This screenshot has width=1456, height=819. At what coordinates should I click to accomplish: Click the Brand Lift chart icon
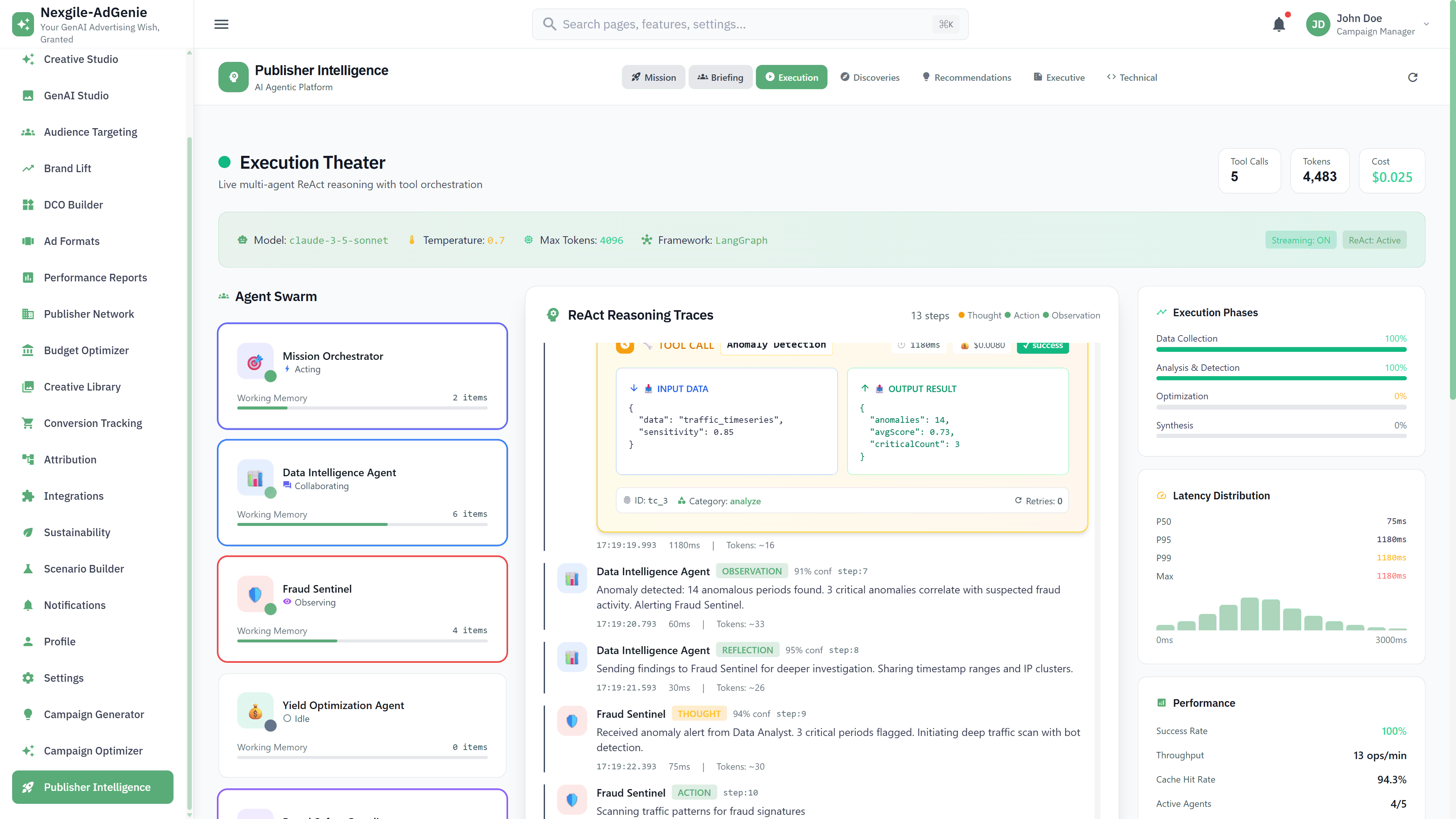(x=28, y=168)
